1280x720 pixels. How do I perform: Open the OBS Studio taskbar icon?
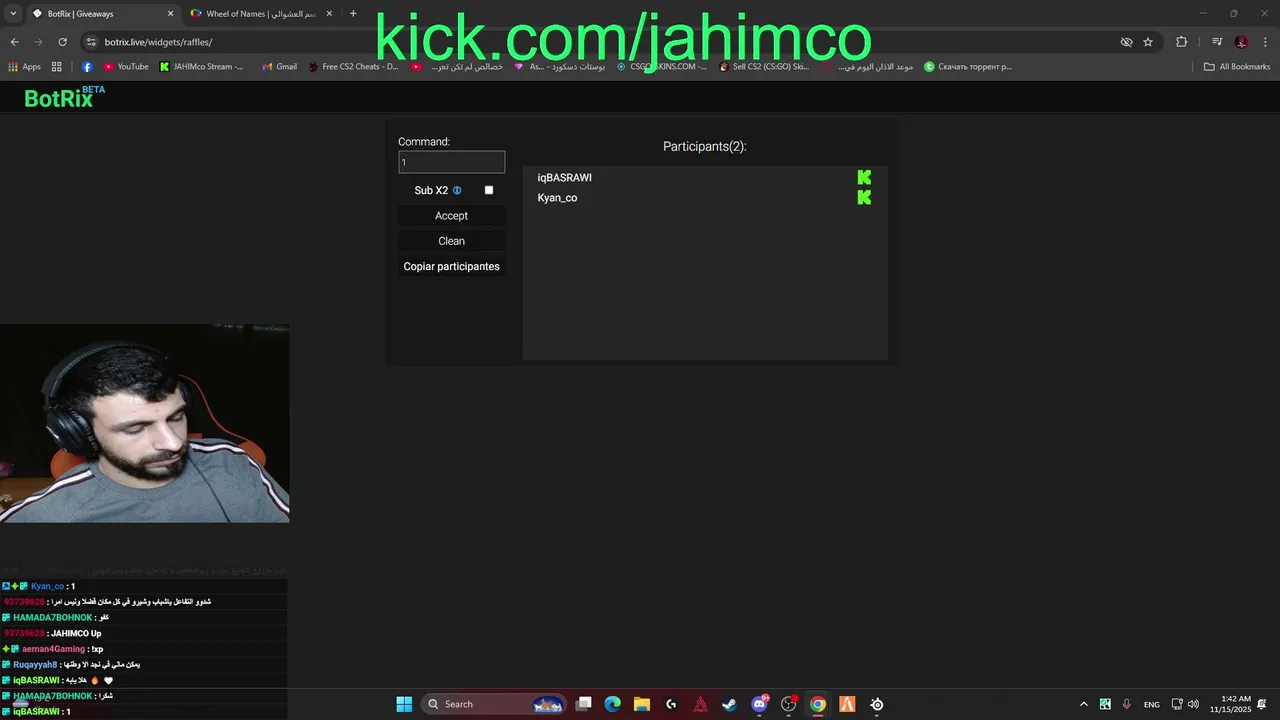click(789, 704)
